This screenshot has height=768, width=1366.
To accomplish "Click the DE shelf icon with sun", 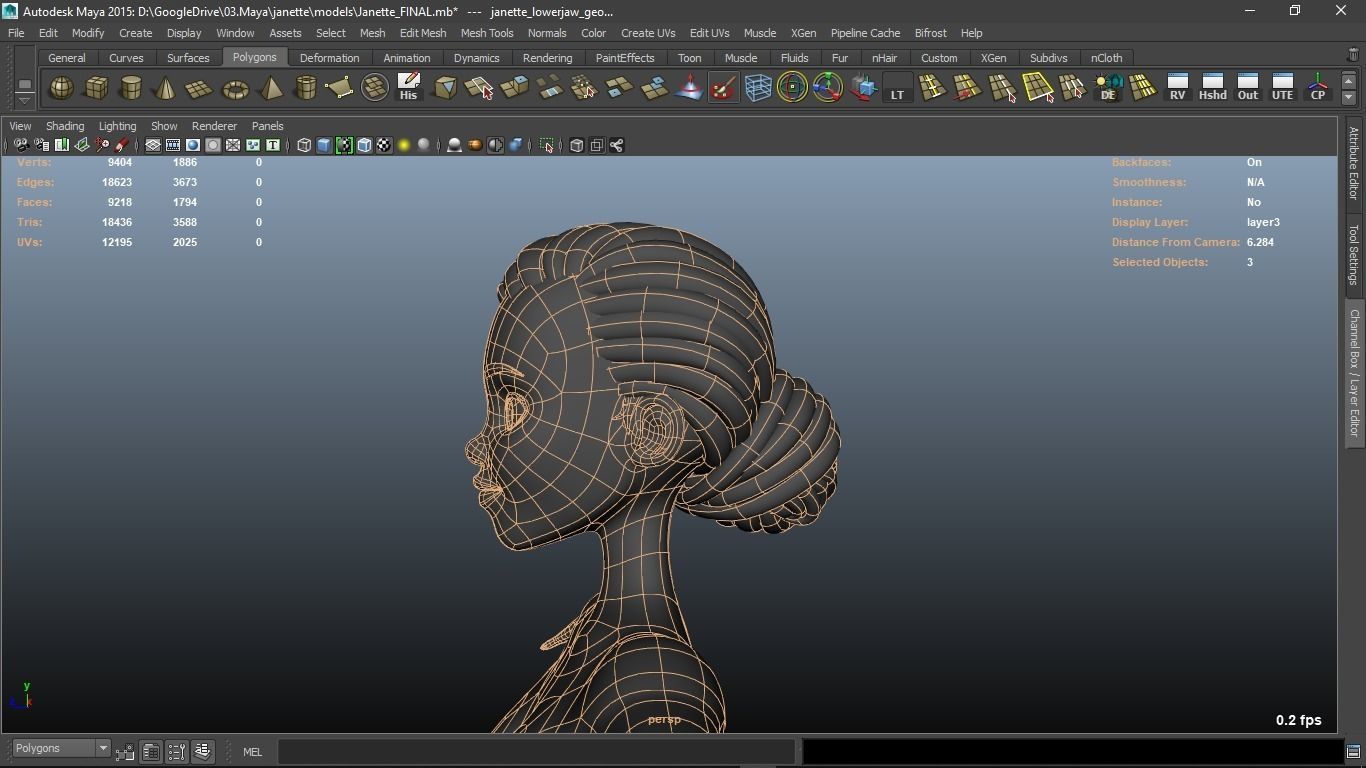I will pos(1108,88).
